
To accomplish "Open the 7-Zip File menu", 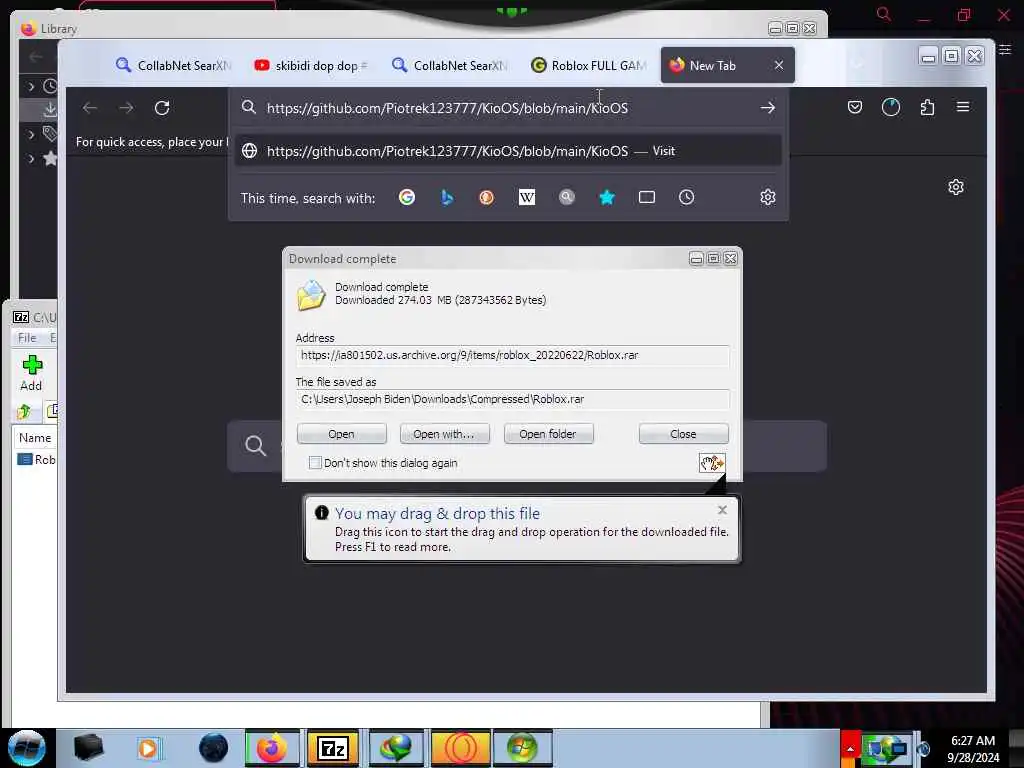I will pyautogui.click(x=27, y=338).
